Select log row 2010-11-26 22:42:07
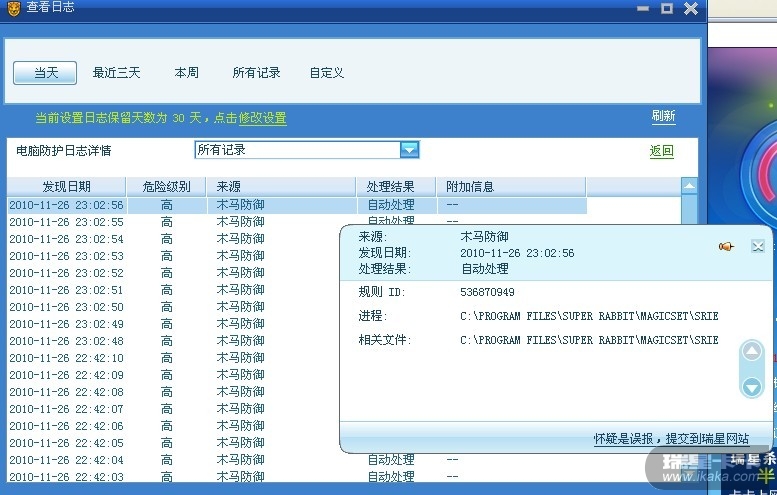The image size is (777, 495). [x=173, y=409]
